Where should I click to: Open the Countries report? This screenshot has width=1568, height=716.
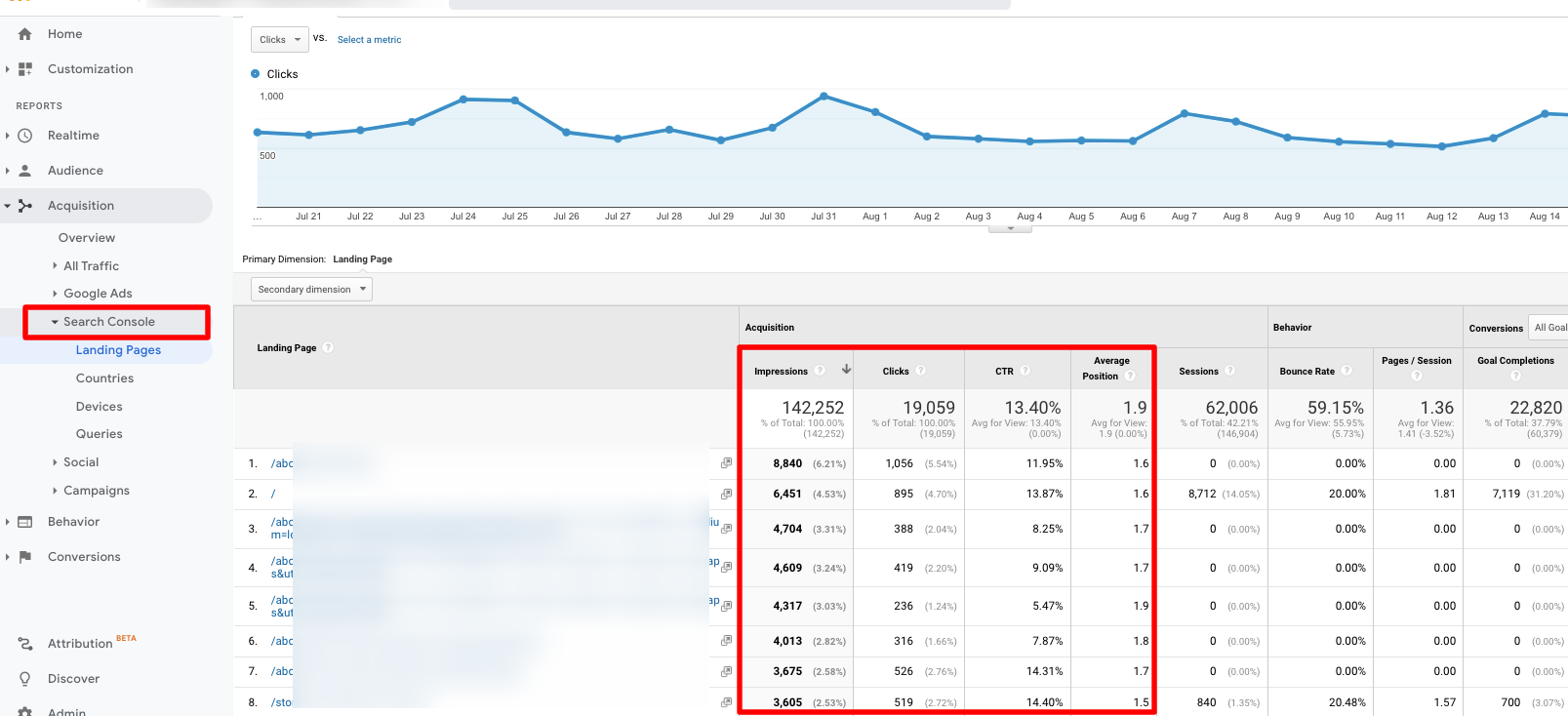pos(104,378)
